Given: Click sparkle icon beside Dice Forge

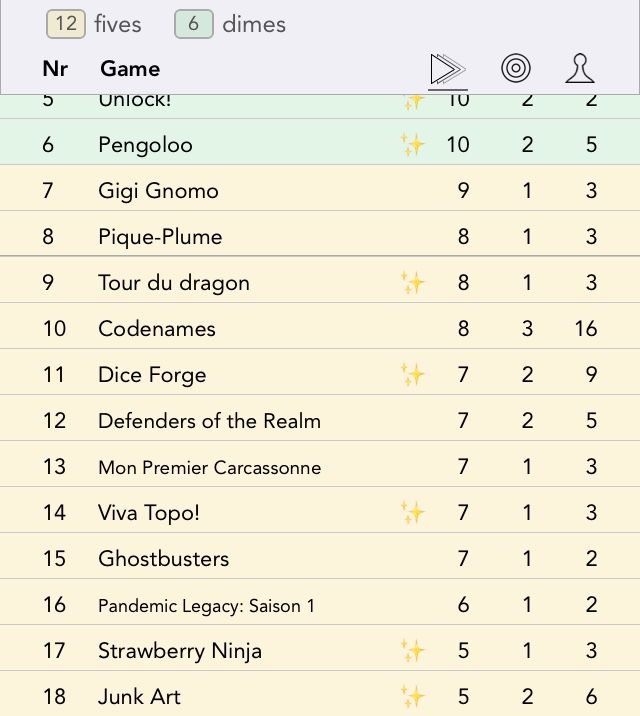Looking at the screenshot, I should click(x=413, y=375).
